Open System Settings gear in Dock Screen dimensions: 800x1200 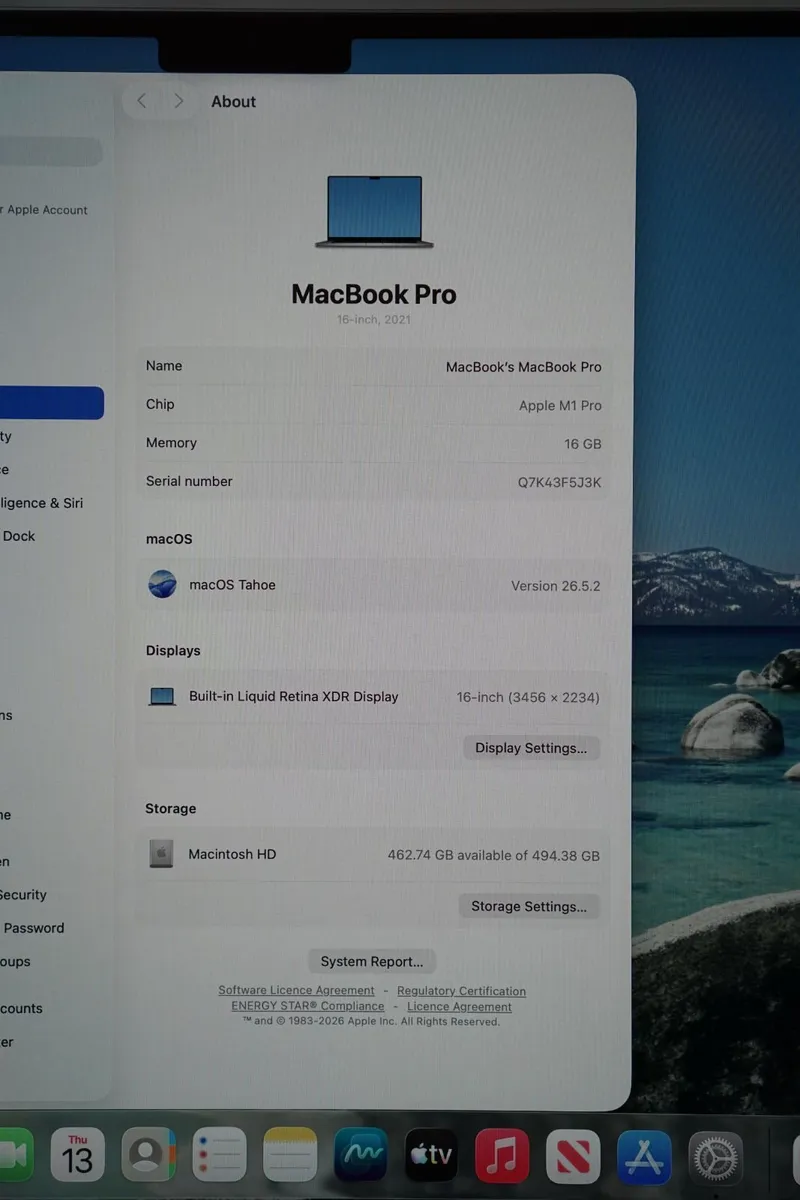pos(715,1157)
